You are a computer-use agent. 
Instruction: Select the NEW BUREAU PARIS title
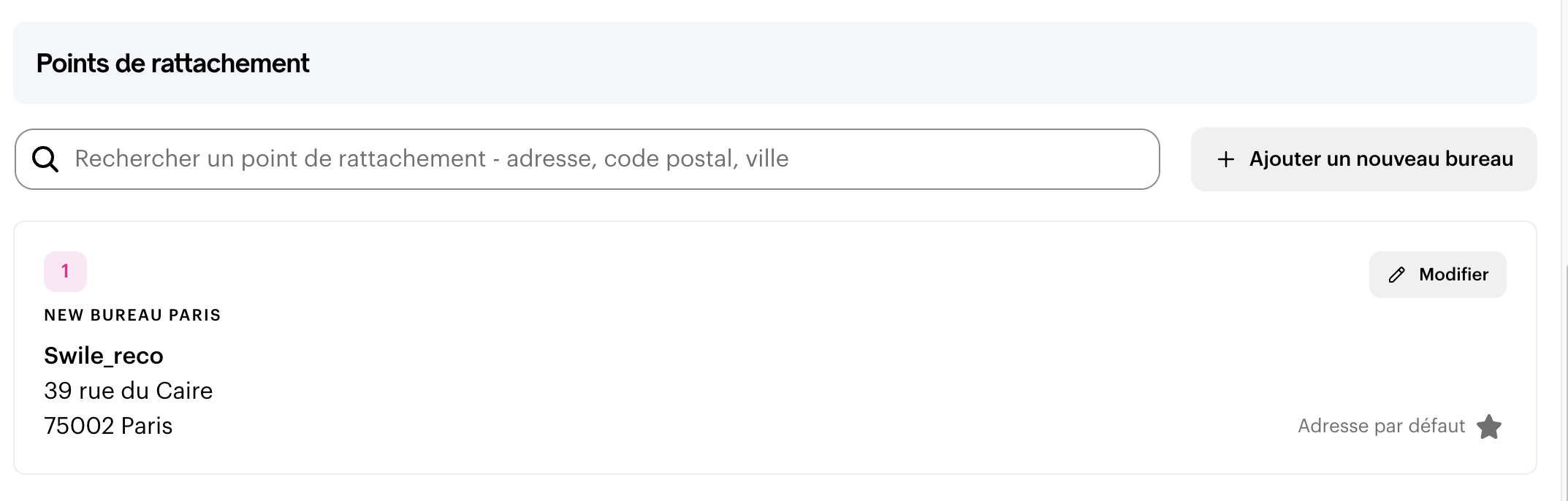click(132, 315)
